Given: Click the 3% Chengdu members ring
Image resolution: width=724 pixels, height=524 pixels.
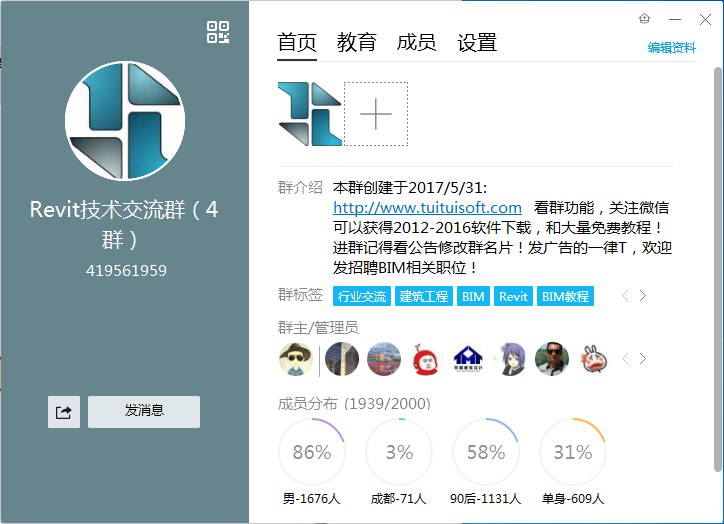Looking at the screenshot, I should pos(399,452).
